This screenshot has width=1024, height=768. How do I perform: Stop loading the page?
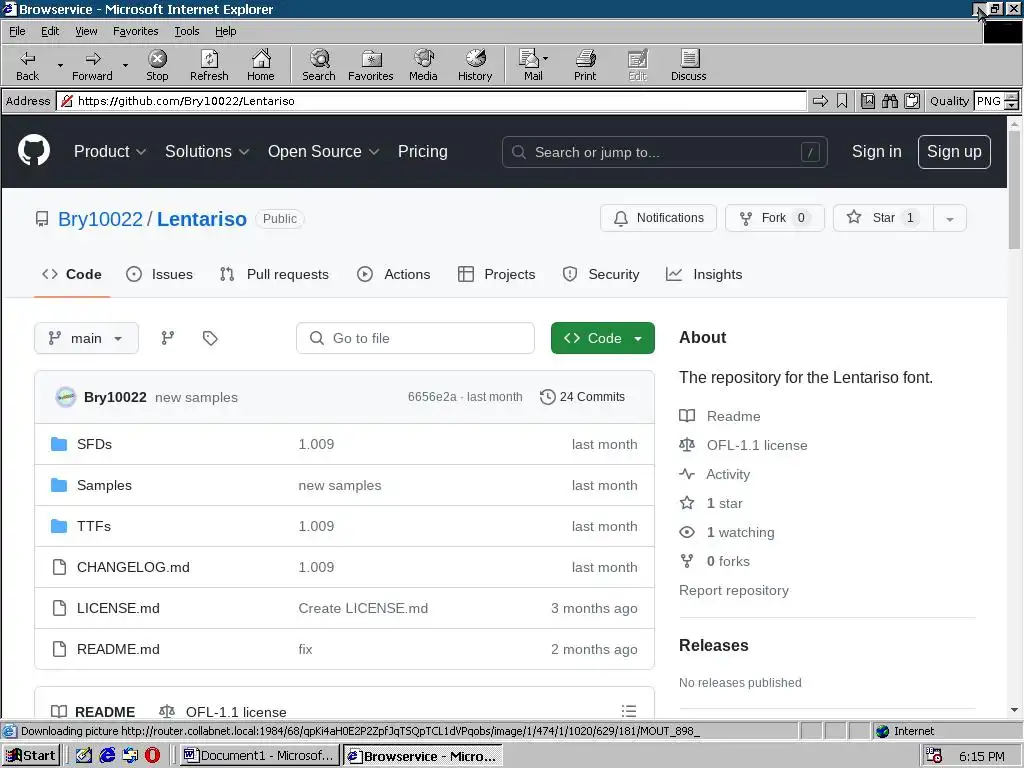click(x=157, y=65)
